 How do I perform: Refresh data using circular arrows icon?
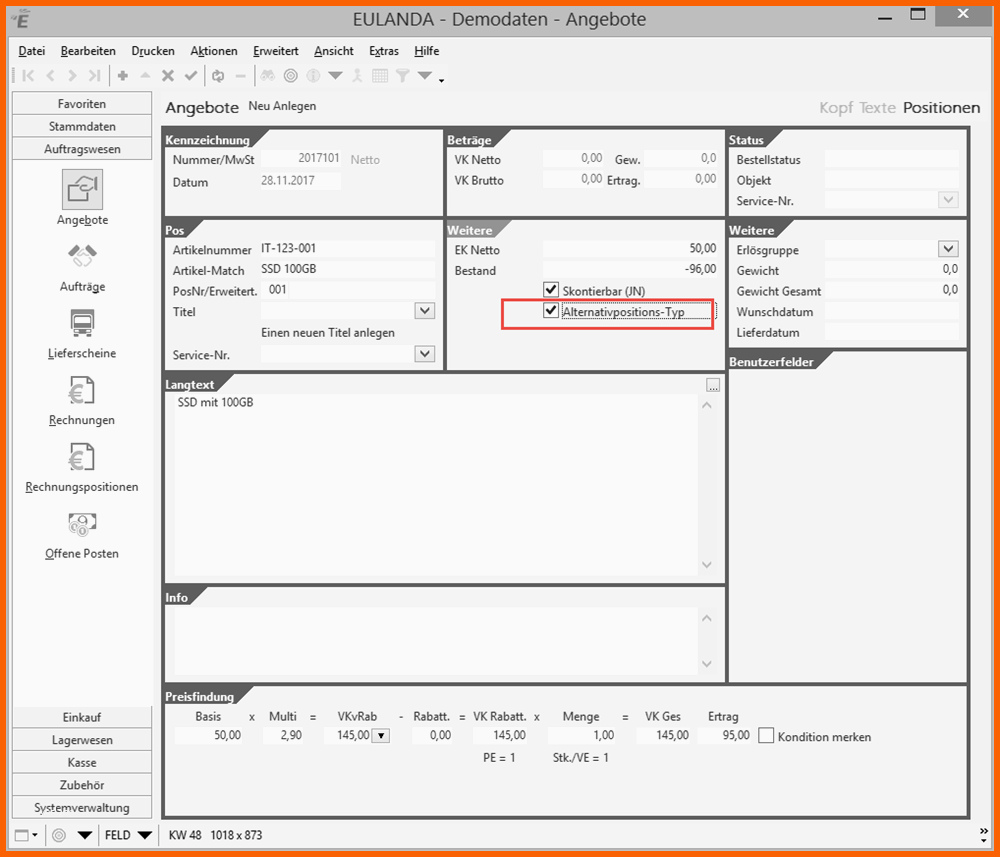click(x=218, y=76)
